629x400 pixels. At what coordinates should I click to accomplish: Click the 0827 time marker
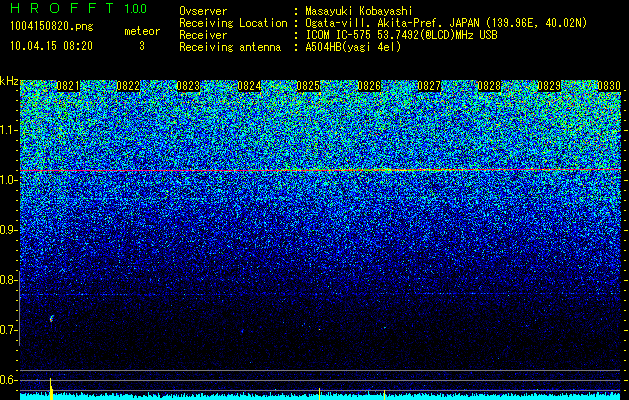pyautogui.click(x=429, y=86)
